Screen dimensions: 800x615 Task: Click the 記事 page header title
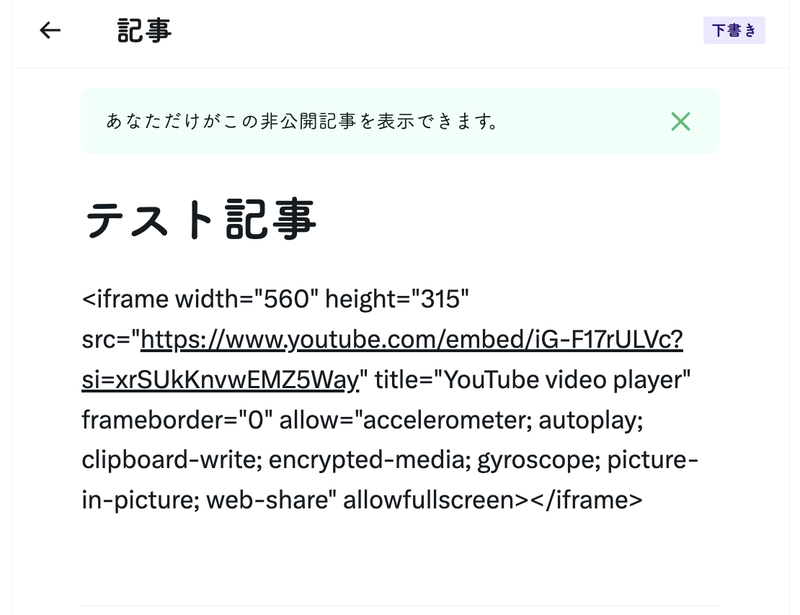click(144, 31)
